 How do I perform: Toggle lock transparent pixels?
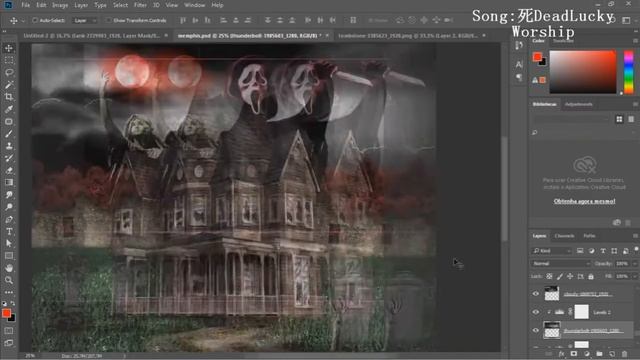click(x=549, y=276)
